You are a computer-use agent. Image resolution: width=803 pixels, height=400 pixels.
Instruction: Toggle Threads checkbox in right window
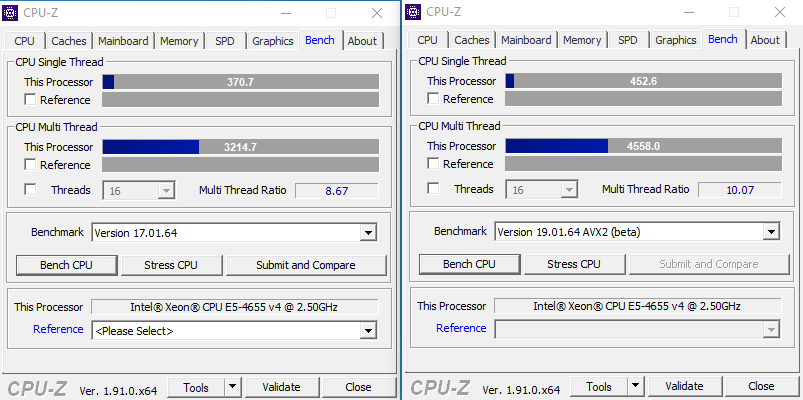pos(434,188)
